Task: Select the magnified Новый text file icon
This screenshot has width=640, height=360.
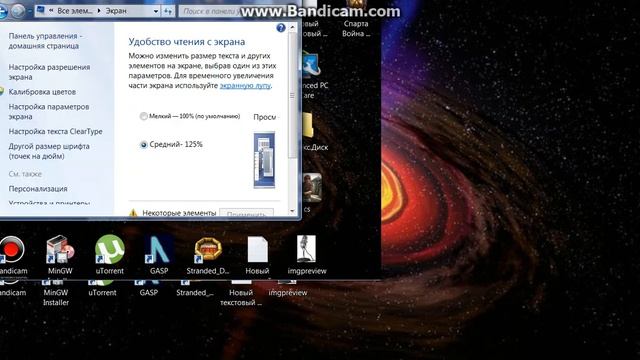Action: coord(257,249)
